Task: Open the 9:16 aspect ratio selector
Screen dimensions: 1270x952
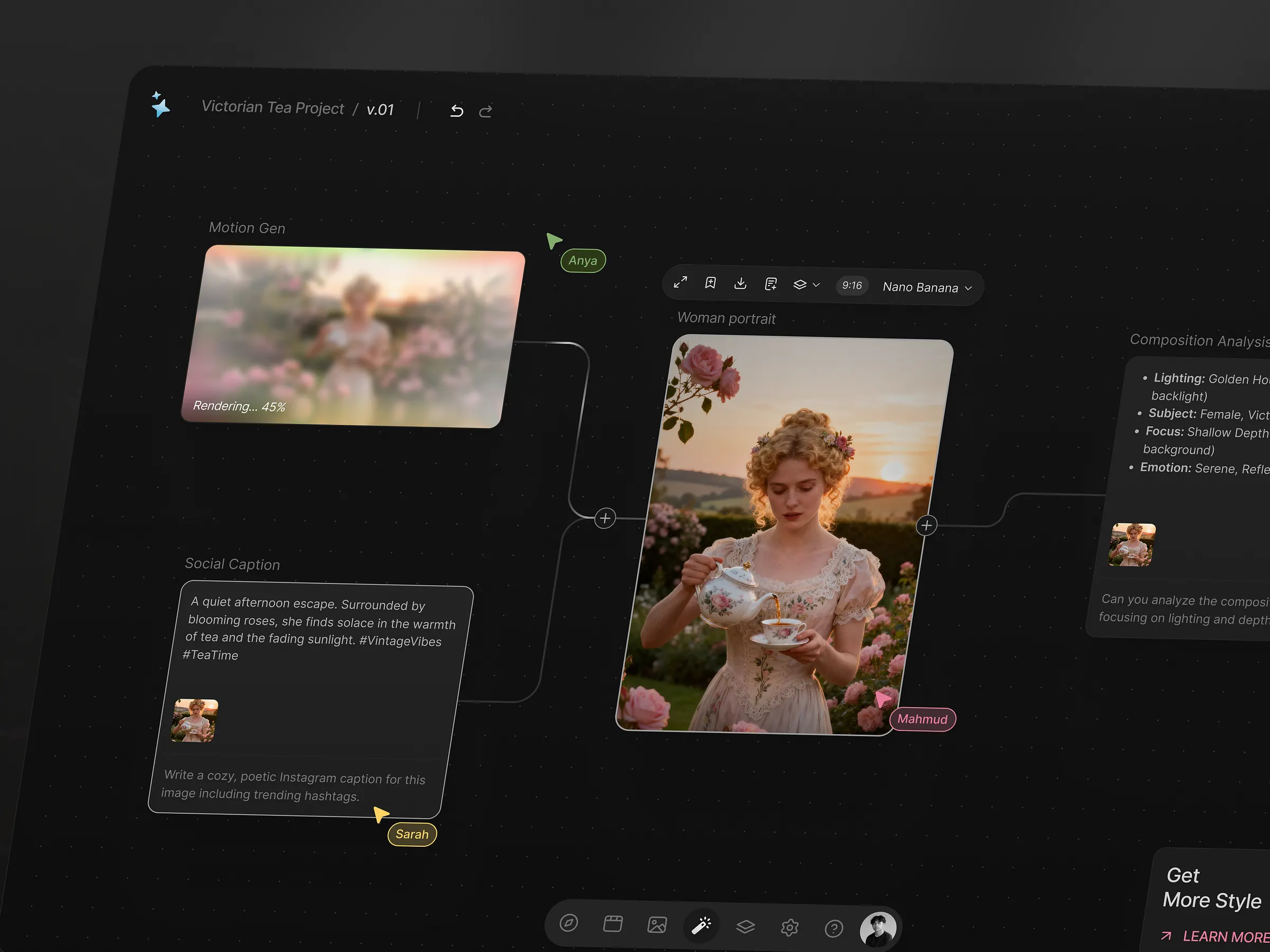Action: (852, 285)
